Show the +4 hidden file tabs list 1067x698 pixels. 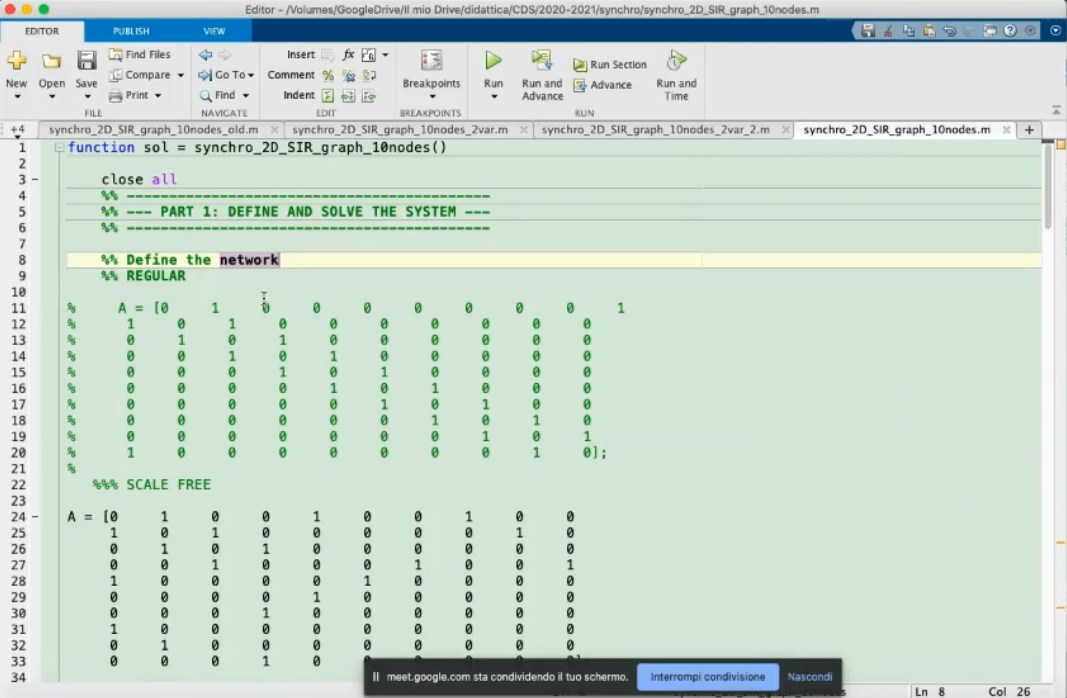click(x=17, y=130)
